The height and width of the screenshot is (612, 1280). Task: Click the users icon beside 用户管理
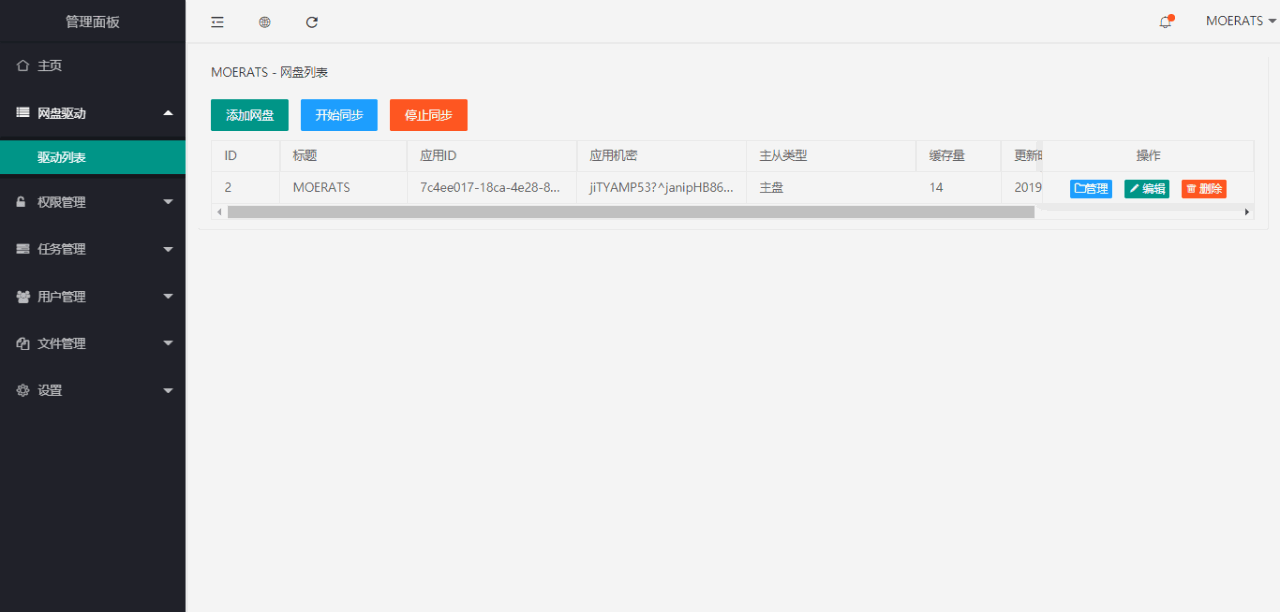pos(23,297)
